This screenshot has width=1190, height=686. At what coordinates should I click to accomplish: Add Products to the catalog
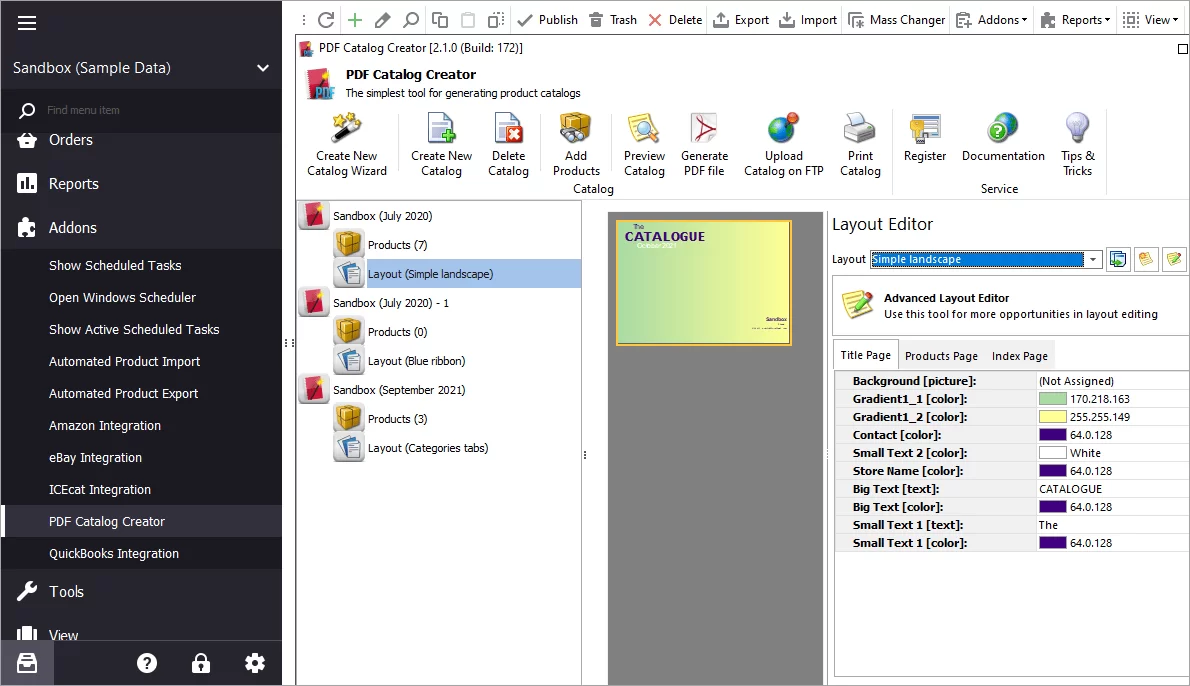click(576, 145)
